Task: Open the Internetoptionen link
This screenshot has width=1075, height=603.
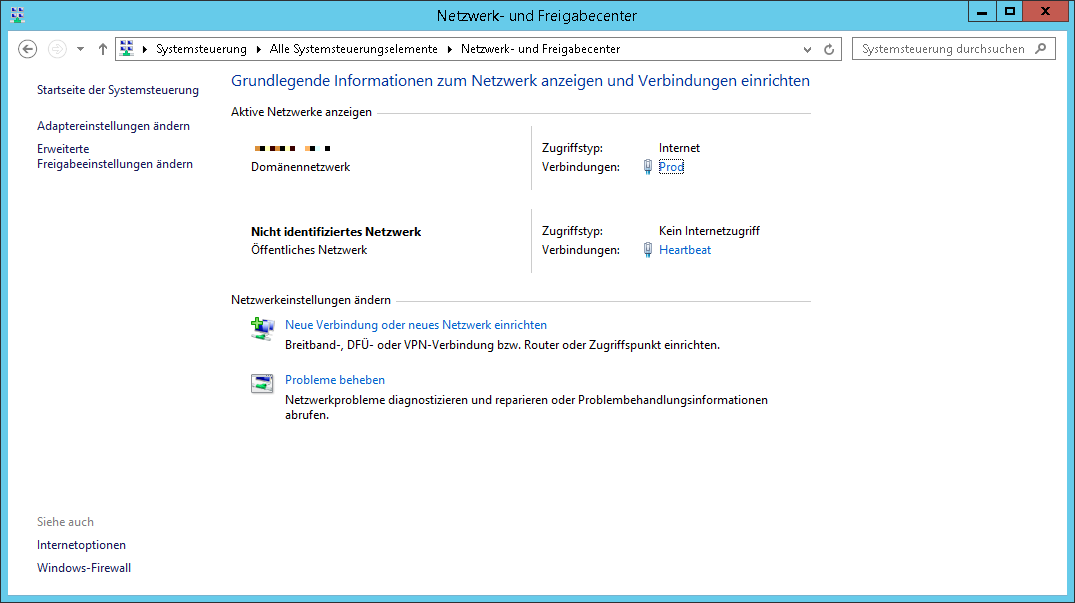Action: coord(81,545)
